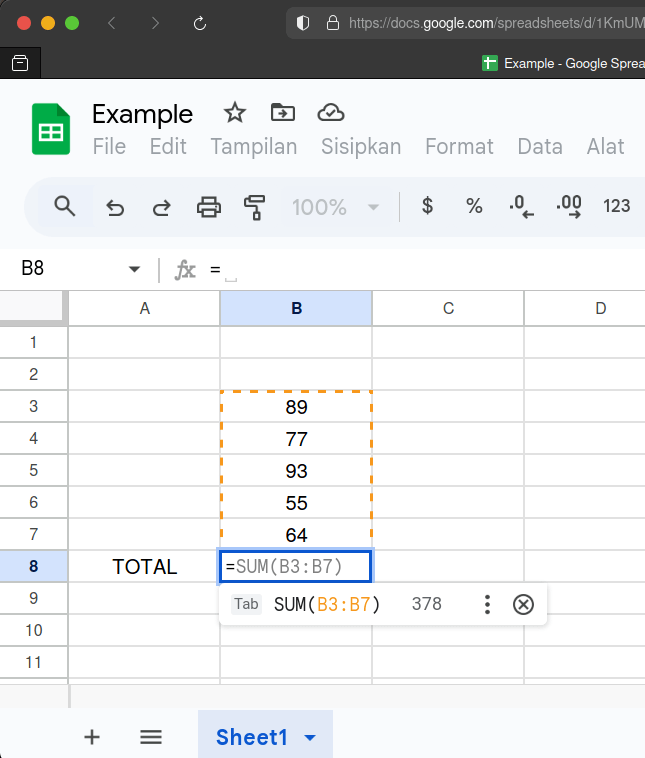
Task: Redo the last action
Action: pos(161,207)
